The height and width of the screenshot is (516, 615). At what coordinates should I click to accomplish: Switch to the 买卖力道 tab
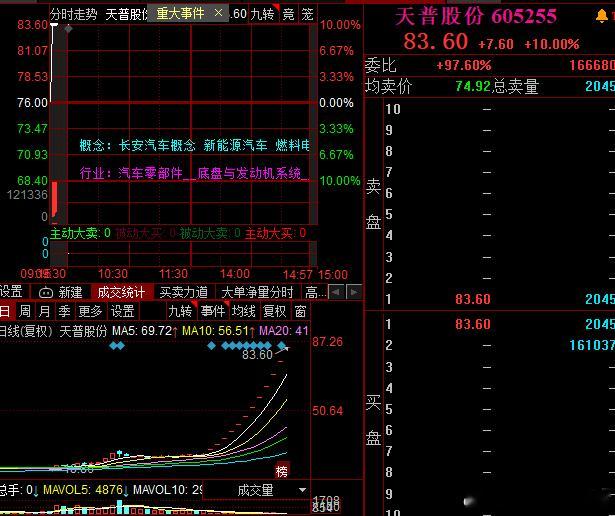(184, 292)
